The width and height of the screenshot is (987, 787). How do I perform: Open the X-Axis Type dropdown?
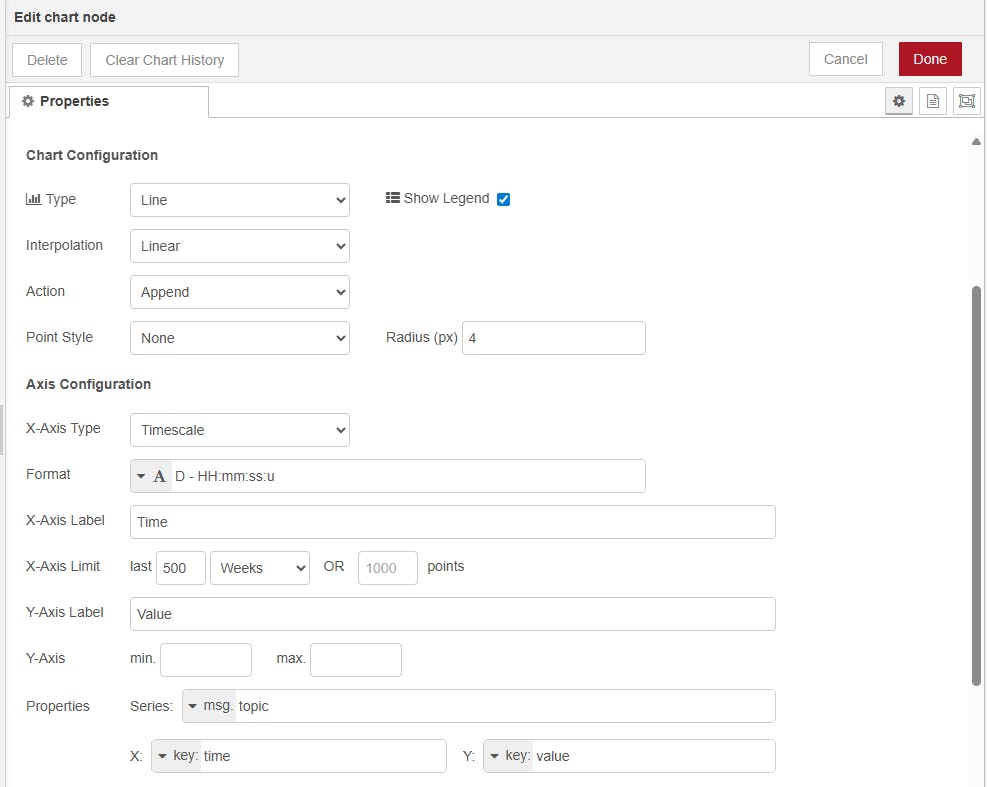[x=240, y=430]
